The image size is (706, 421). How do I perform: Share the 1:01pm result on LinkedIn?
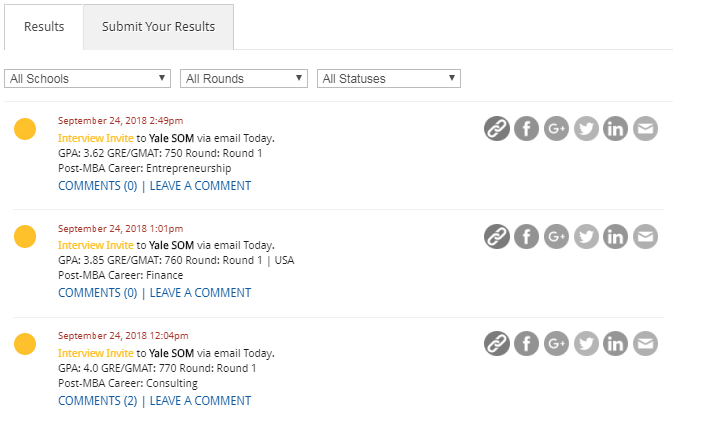coord(616,236)
